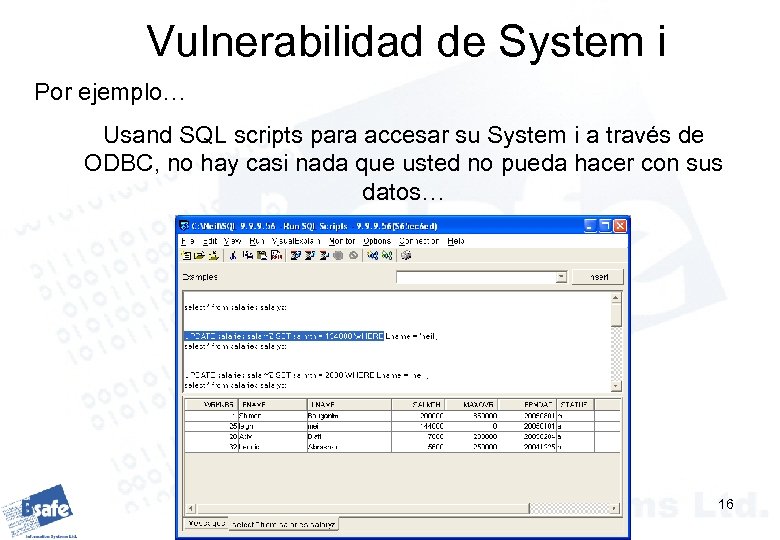Open the File menu
This screenshot has height=540, width=780.
click(x=187, y=241)
